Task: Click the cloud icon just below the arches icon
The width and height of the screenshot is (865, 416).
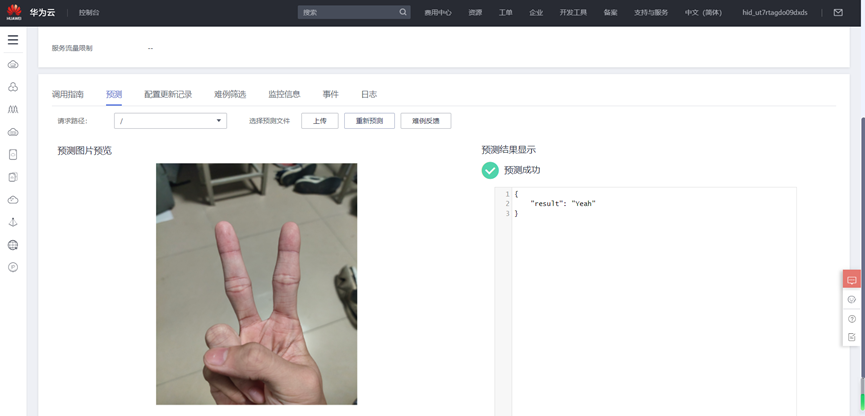Action: pos(13,132)
